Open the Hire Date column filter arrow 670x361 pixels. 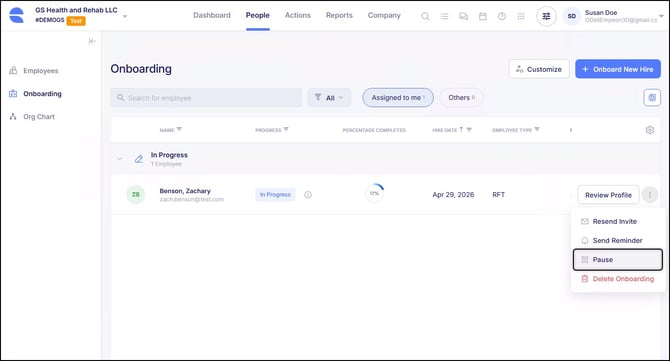pos(469,129)
